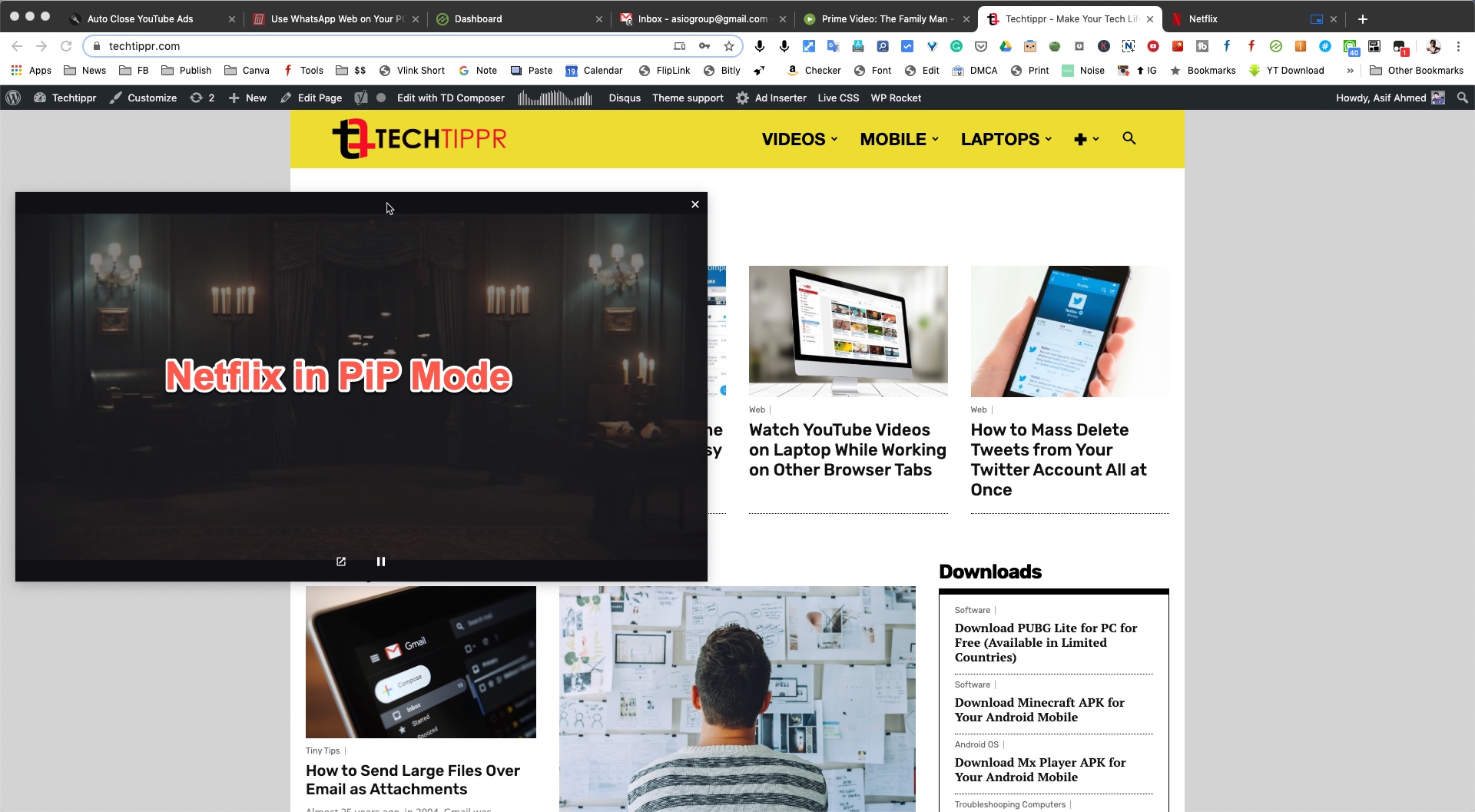Click Edit with TD Composer
The height and width of the screenshot is (812, 1475).
pos(450,98)
